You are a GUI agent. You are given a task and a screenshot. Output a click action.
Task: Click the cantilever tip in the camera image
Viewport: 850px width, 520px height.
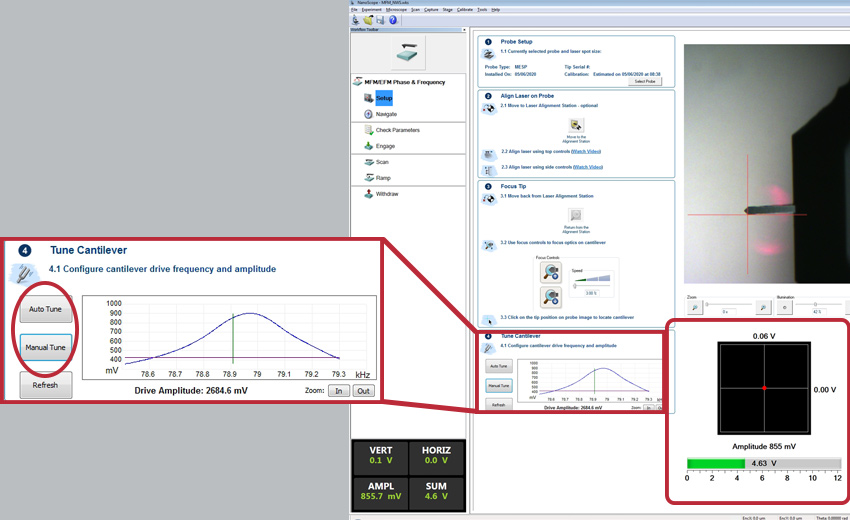748,210
